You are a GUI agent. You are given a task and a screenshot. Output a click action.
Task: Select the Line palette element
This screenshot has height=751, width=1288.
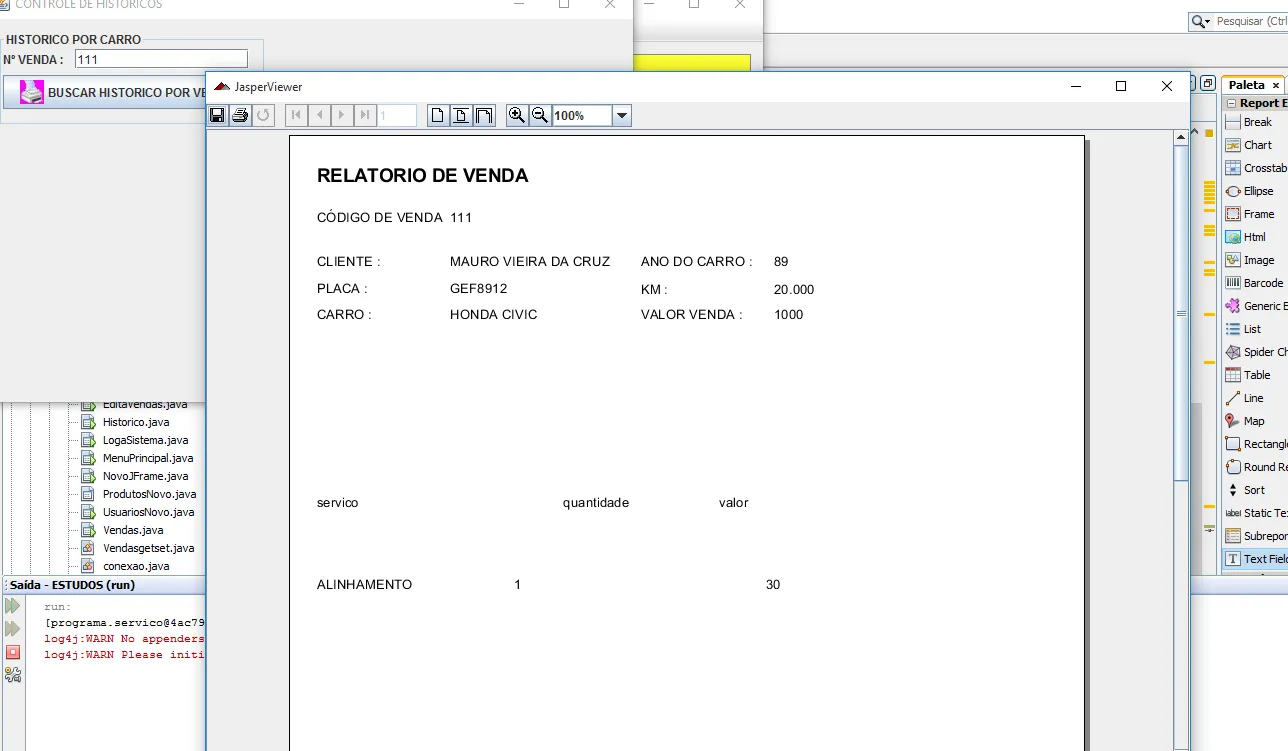1257,398
